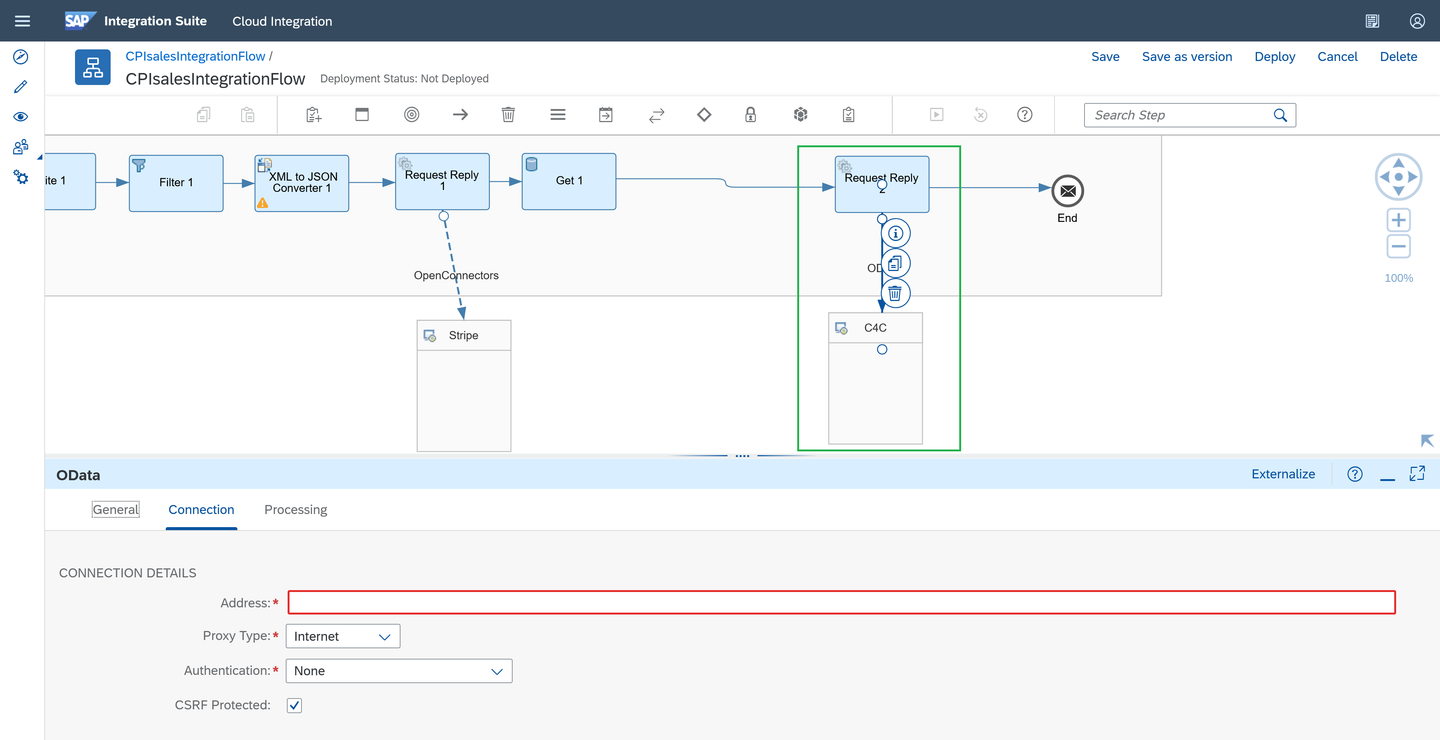Select the End message event
This screenshot has width=1440, height=740.
point(1068,190)
